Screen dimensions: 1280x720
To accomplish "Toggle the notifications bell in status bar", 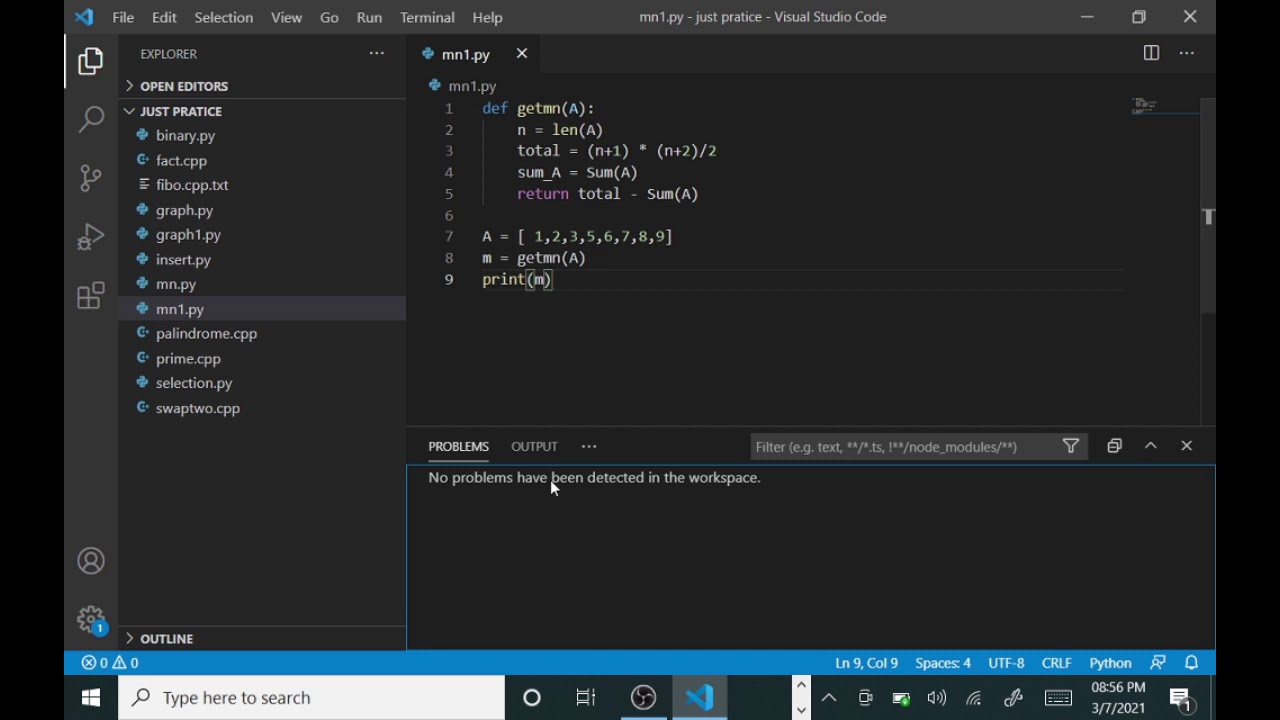I will point(1192,663).
